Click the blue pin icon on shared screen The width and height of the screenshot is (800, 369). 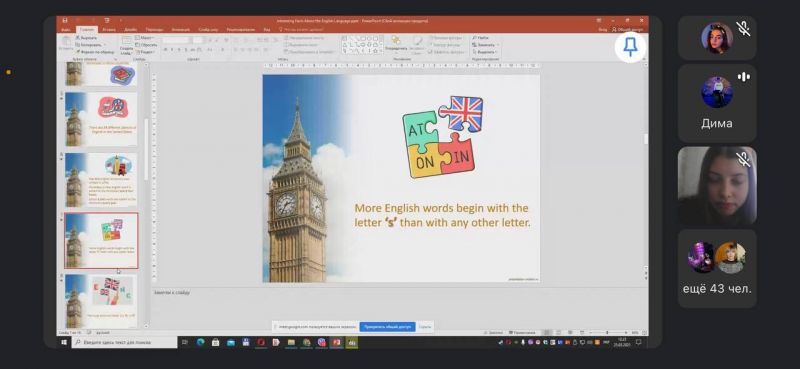pyautogui.click(x=631, y=47)
